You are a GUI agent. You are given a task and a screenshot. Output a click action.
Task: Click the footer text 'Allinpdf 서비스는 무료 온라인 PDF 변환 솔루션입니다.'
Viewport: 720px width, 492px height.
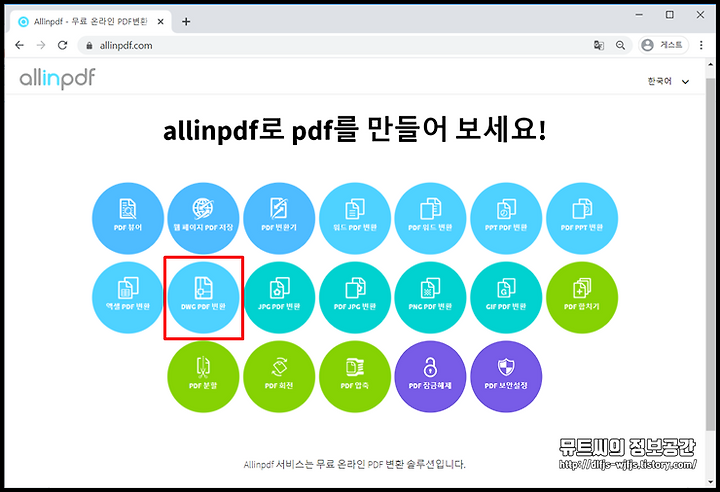click(354, 464)
